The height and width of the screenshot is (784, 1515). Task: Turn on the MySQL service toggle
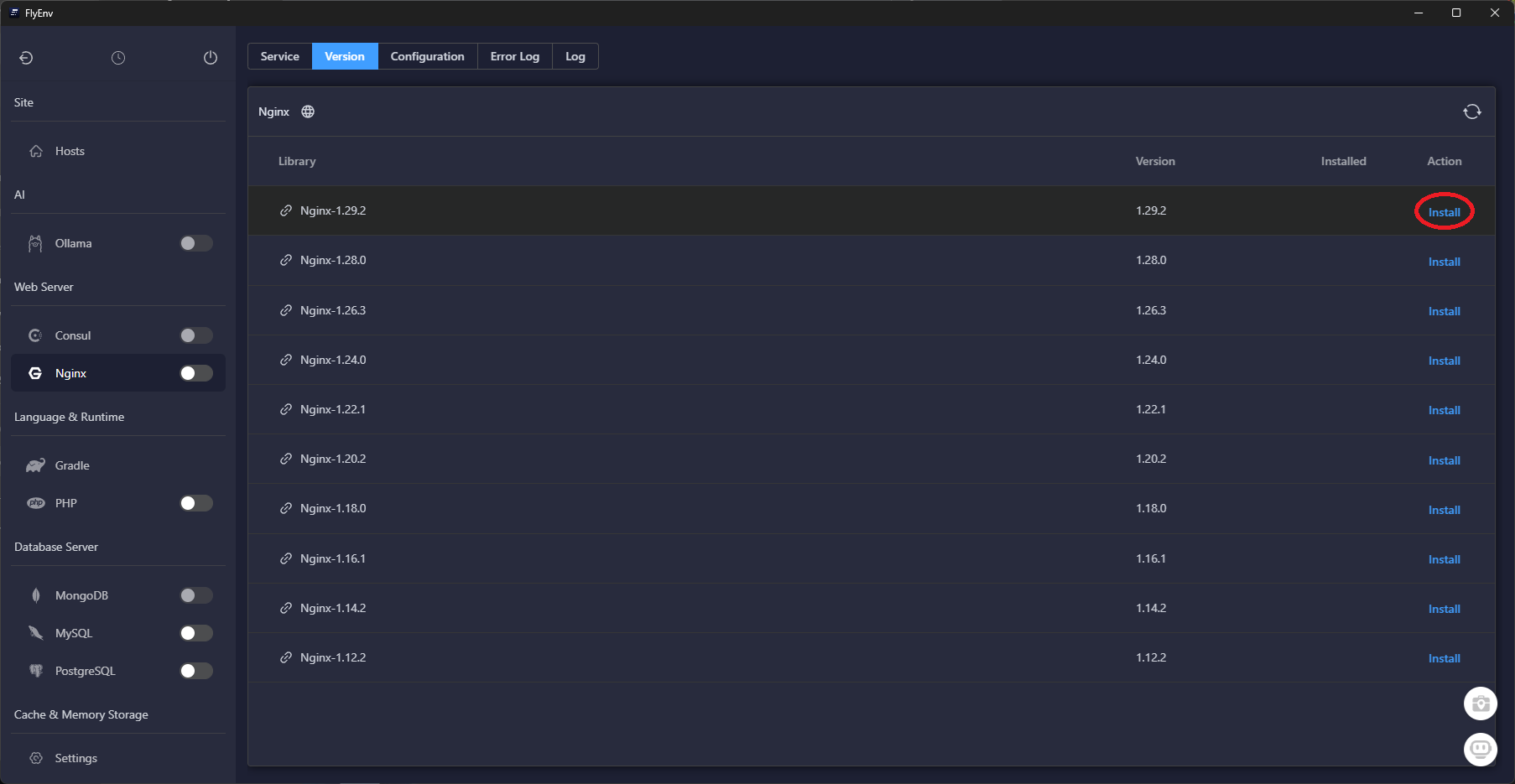pos(196,633)
